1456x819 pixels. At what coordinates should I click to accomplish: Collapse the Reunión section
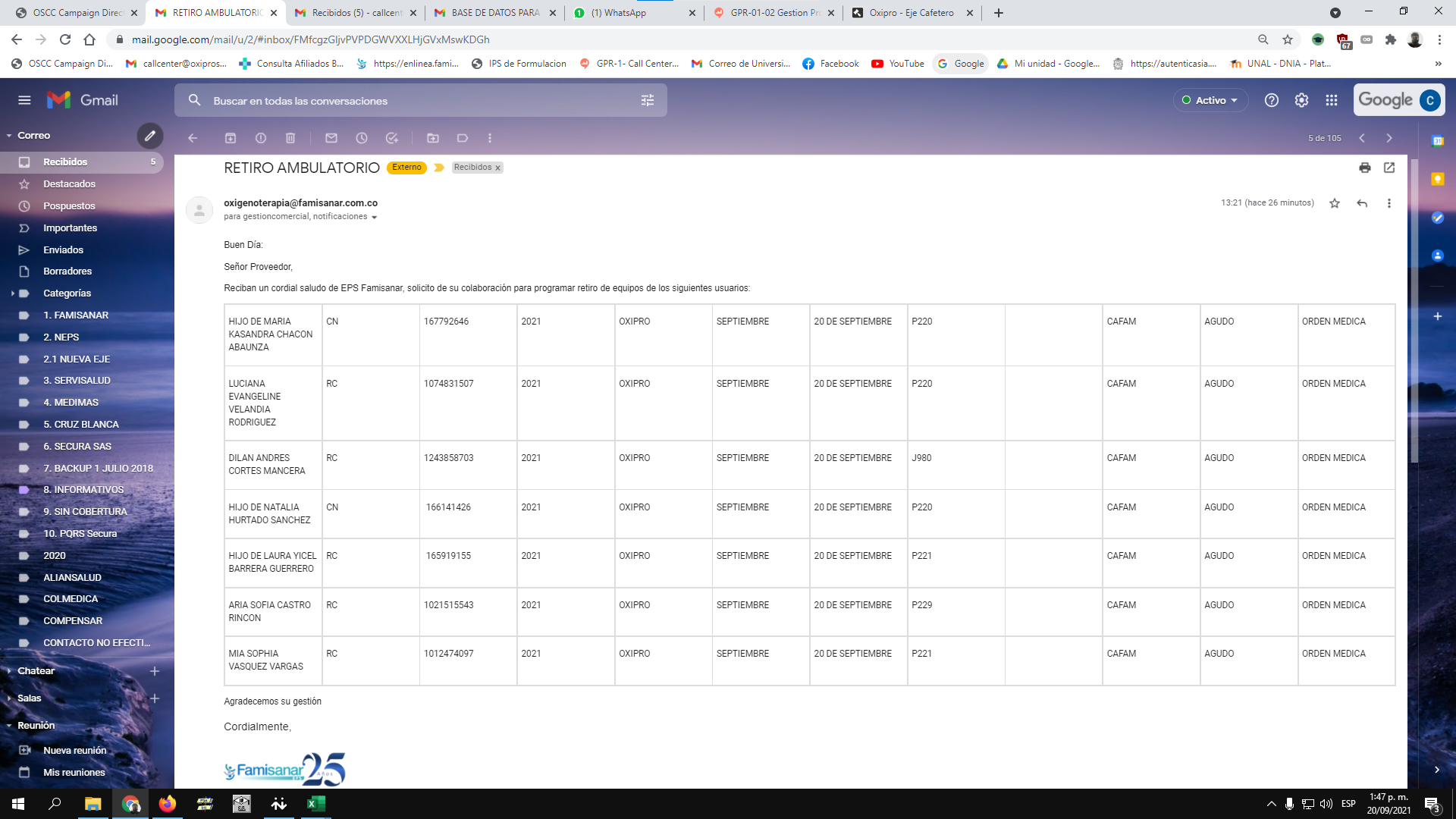[x=9, y=726]
